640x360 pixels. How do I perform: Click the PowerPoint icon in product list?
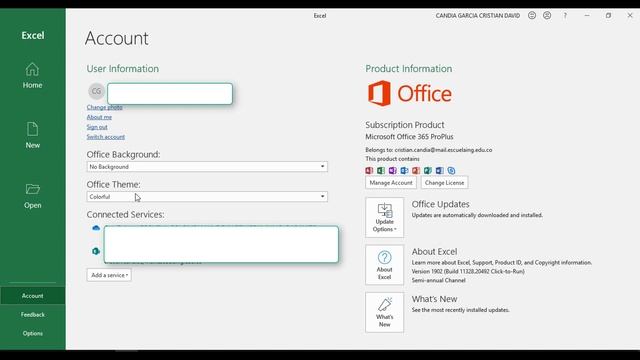pos(416,171)
